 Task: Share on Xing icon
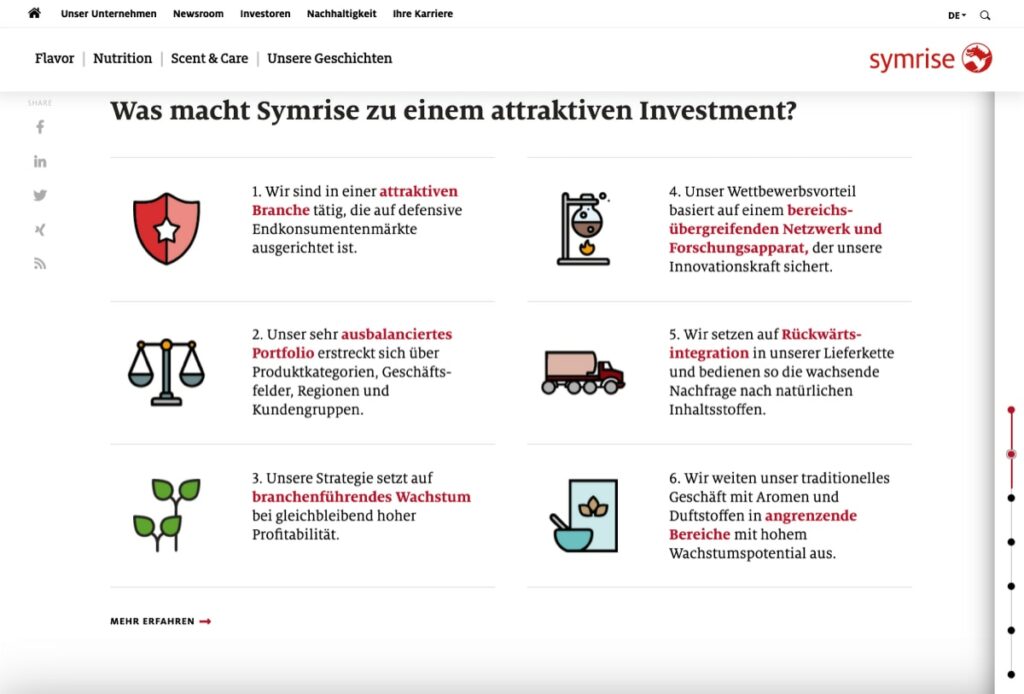[40, 229]
